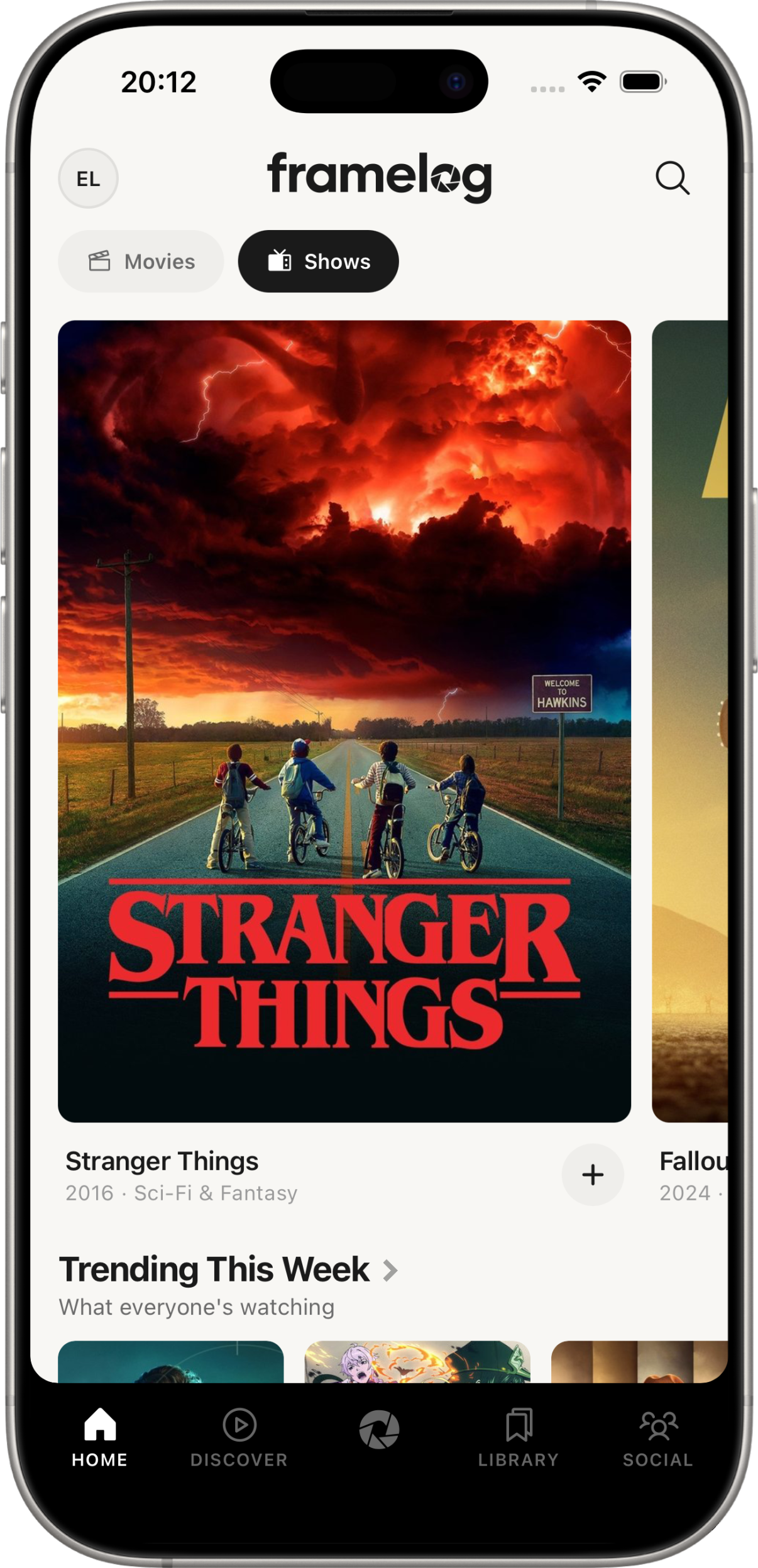Add Stranger Things with the plus button
This screenshot has height=1568, width=758.
[x=593, y=1175]
